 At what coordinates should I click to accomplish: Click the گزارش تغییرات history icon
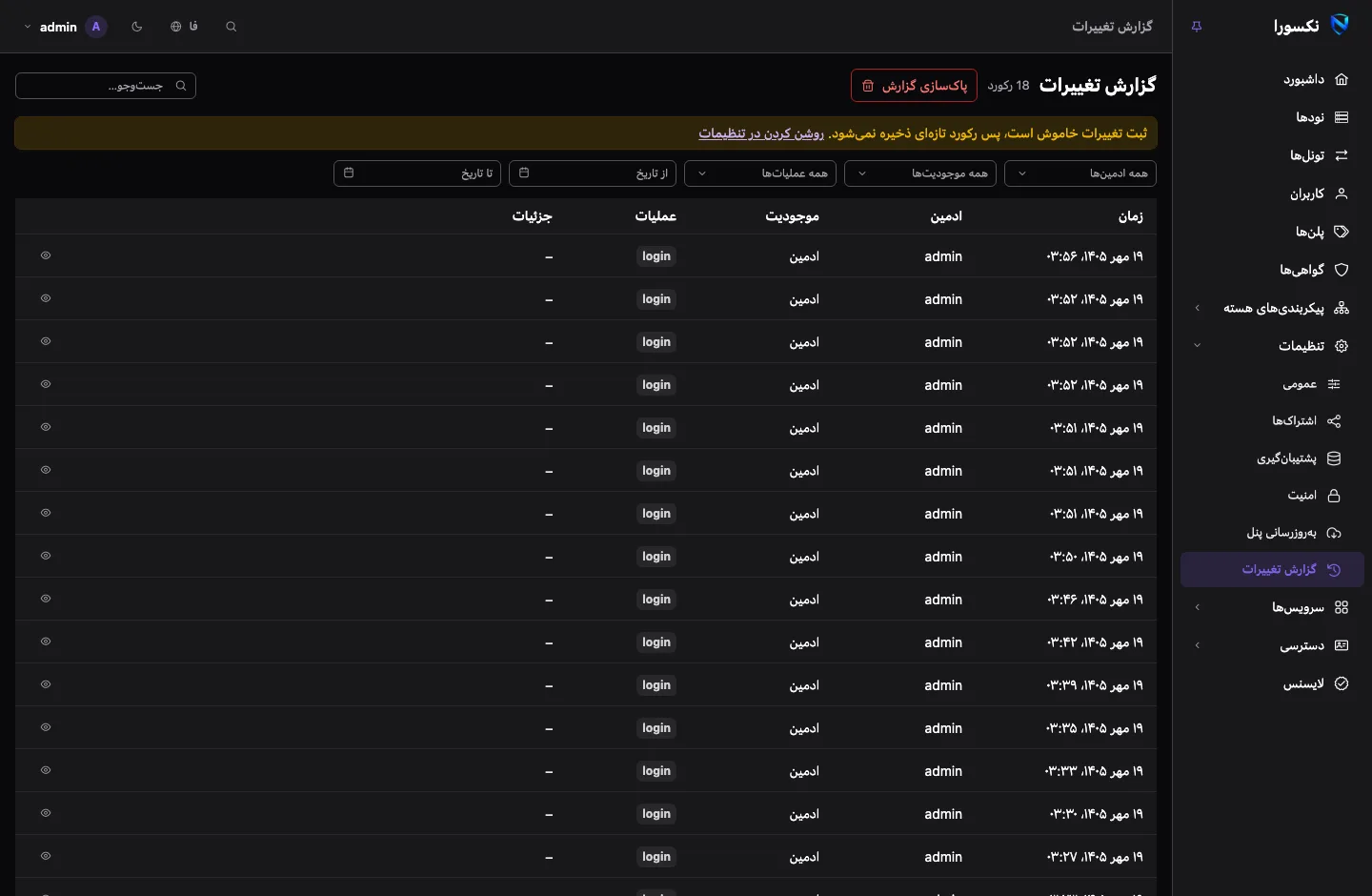1334,570
